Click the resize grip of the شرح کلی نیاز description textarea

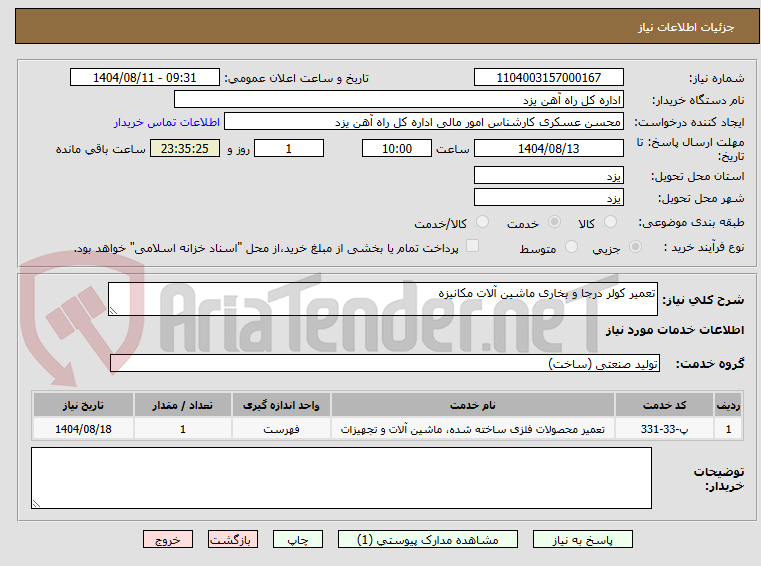pos(113,311)
